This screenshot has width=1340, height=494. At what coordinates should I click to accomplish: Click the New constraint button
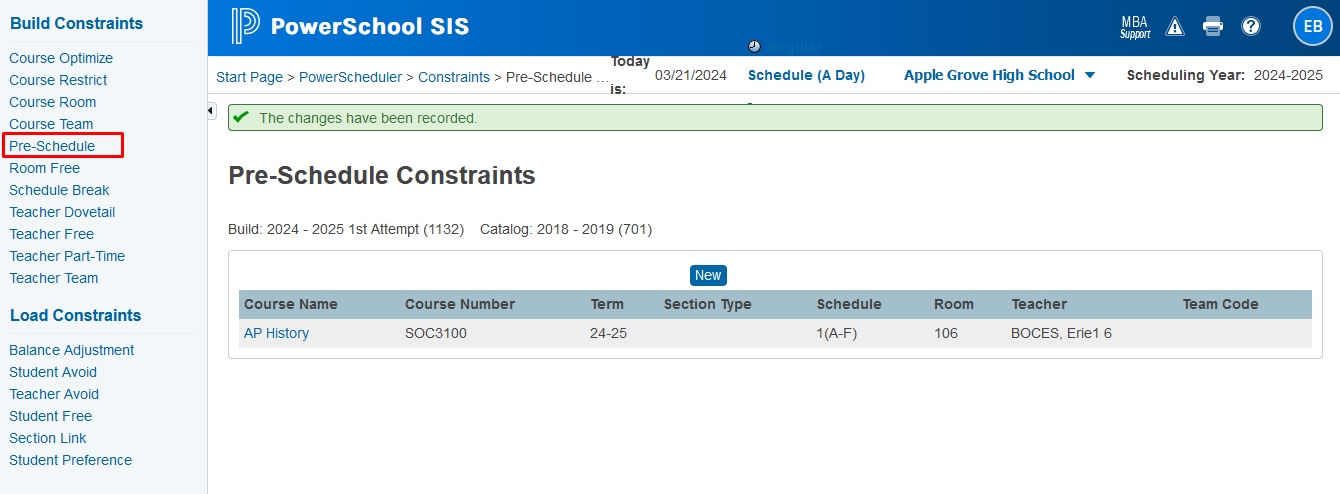click(708, 275)
